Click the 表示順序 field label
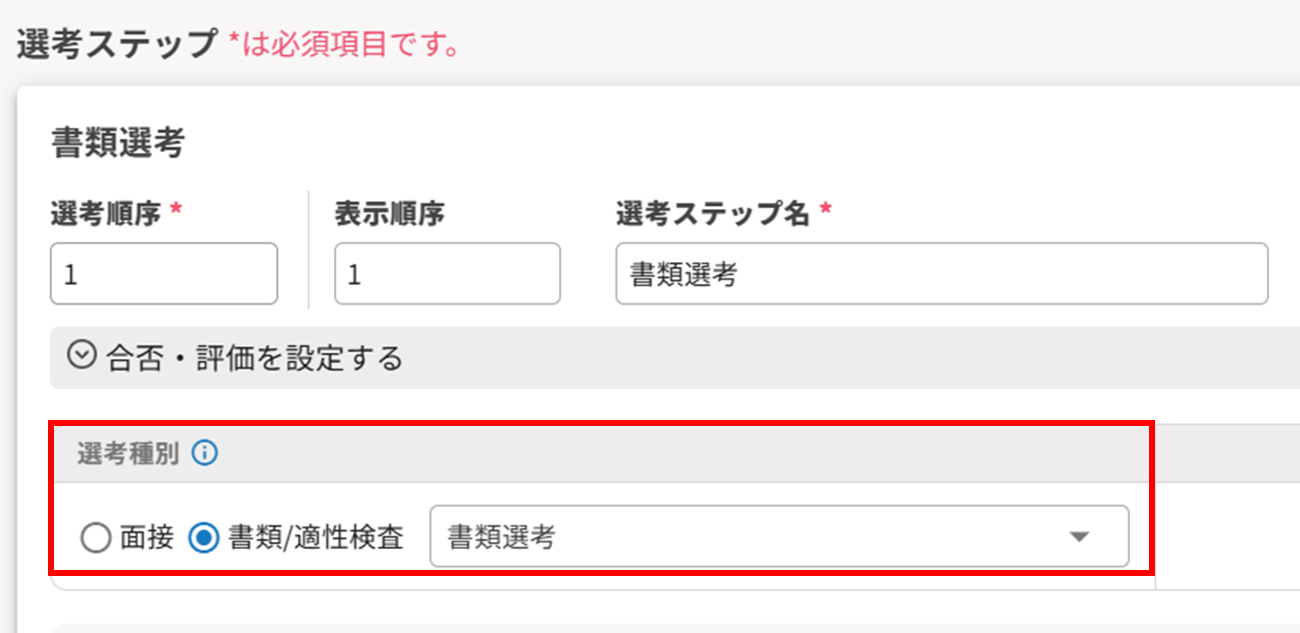 coord(389,214)
